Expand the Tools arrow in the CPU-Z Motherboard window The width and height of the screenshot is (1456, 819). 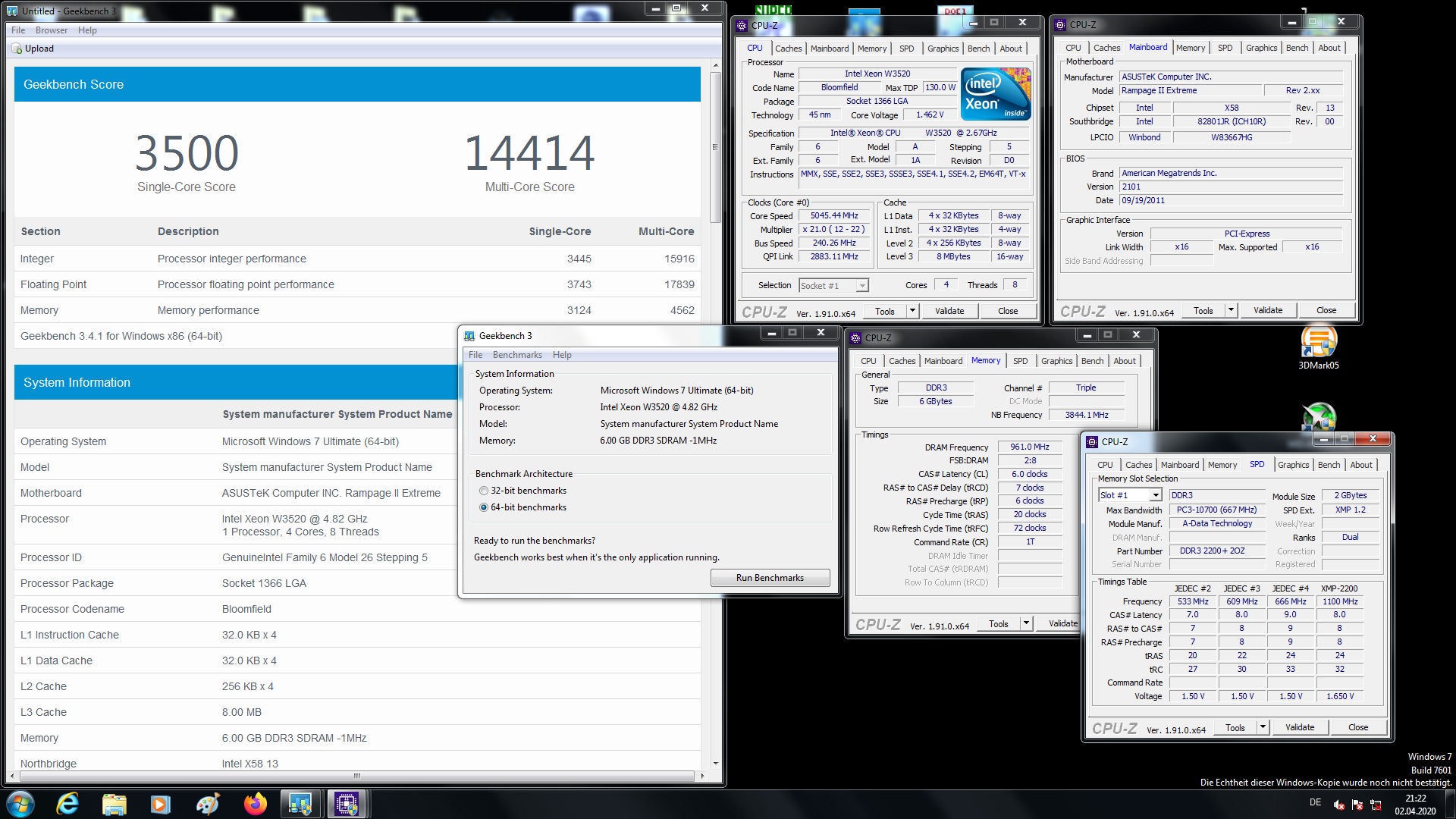[x=1231, y=310]
